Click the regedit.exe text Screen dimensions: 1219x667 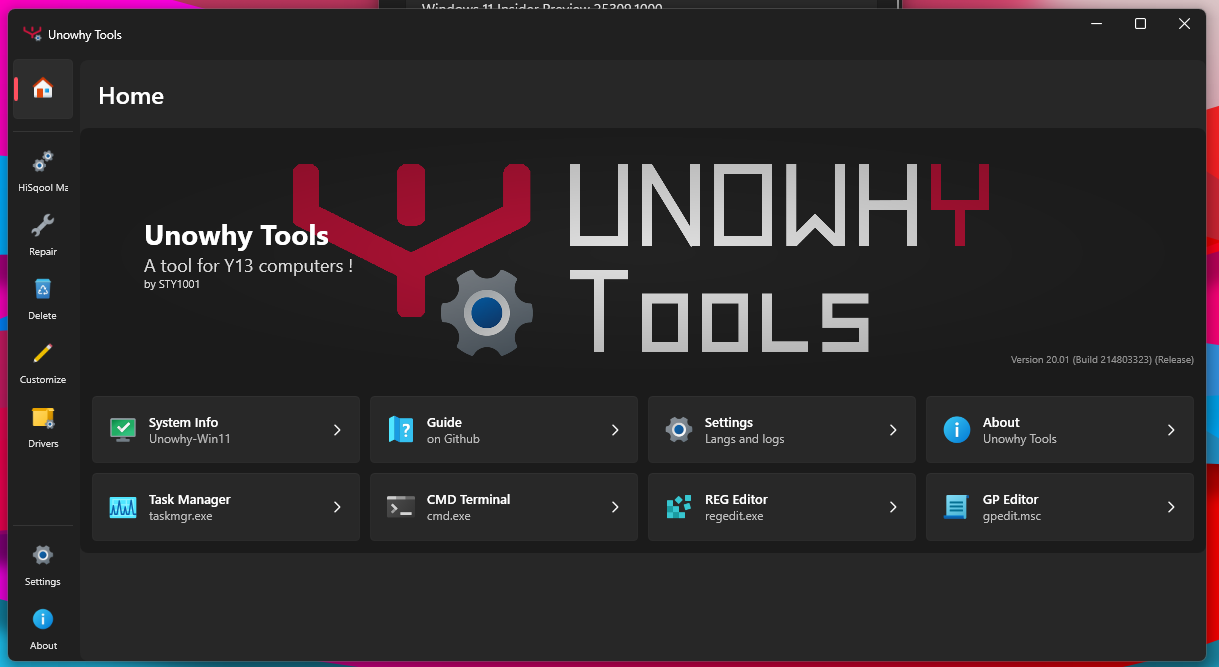pos(734,516)
